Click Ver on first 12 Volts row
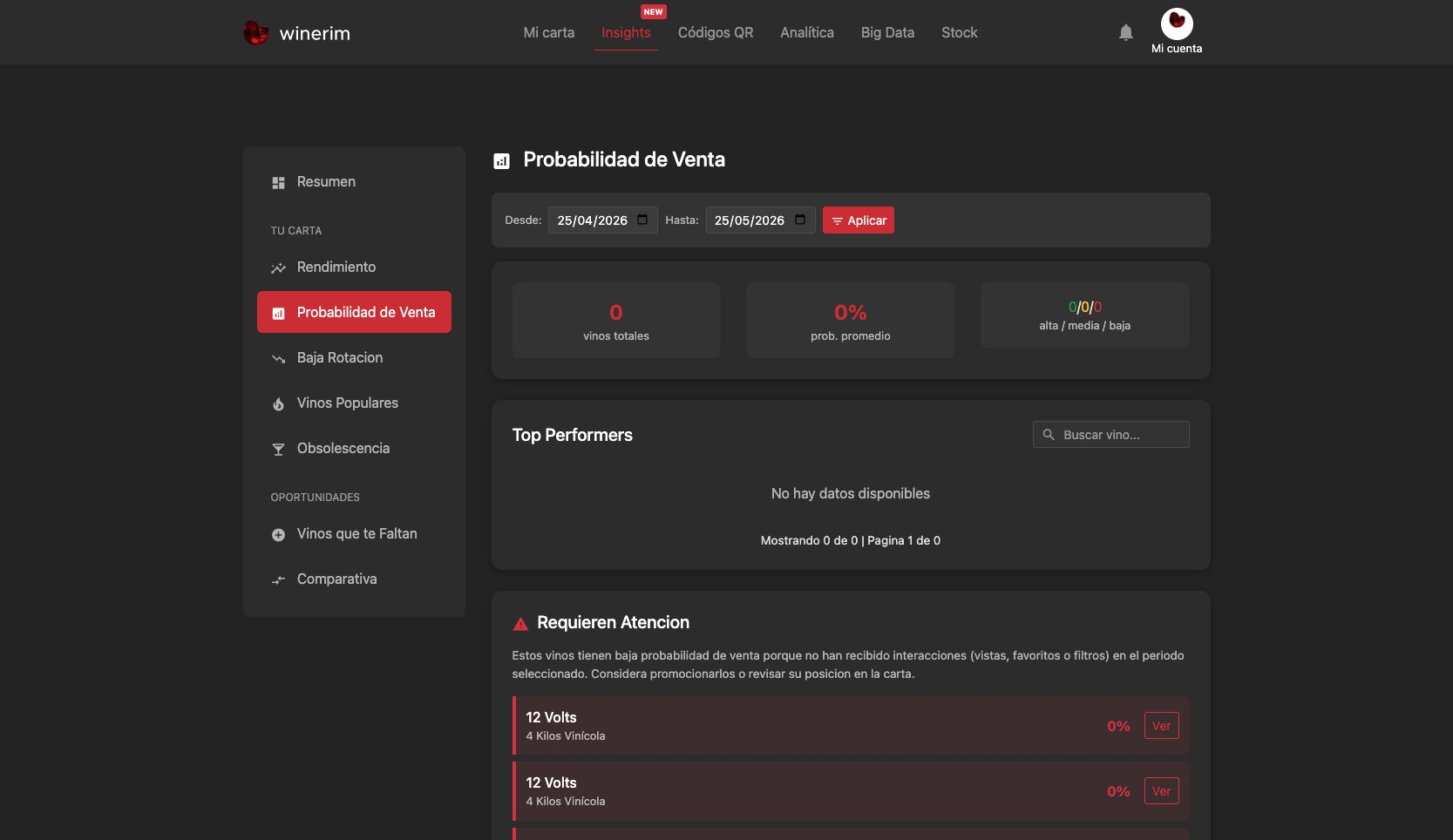This screenshot has height=840, width=1453. tap(1161, 726)
